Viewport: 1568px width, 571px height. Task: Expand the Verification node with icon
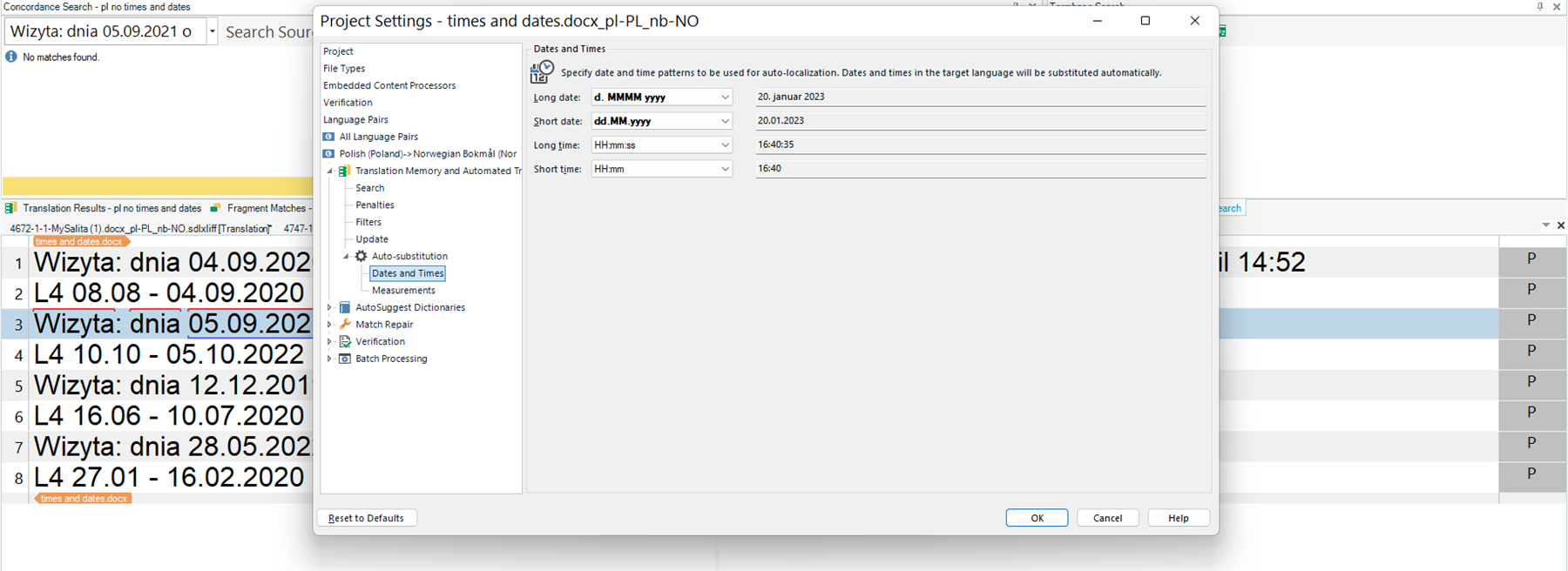[330, 341]
